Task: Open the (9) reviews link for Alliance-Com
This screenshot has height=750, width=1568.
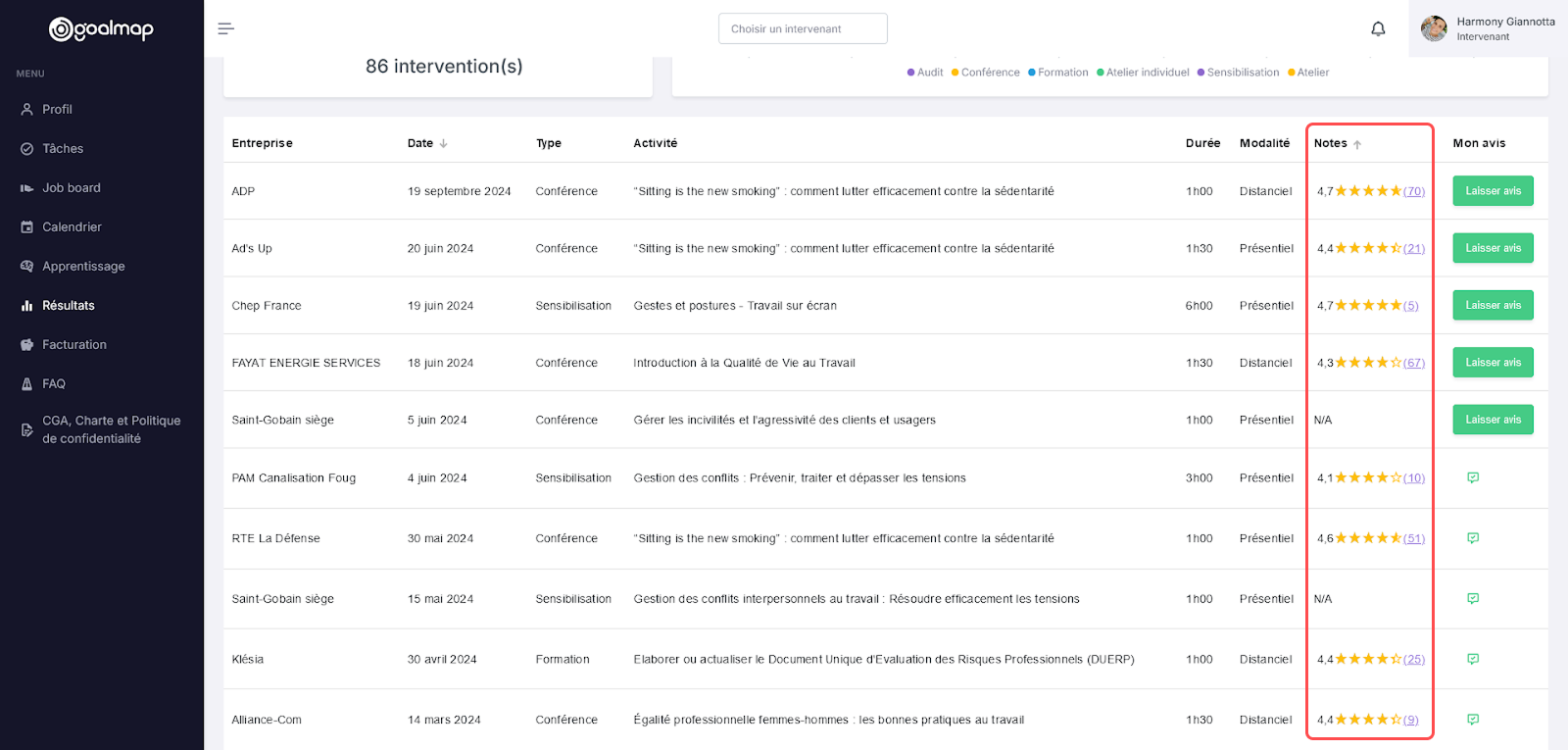Action: click(x=1411, y=720)
